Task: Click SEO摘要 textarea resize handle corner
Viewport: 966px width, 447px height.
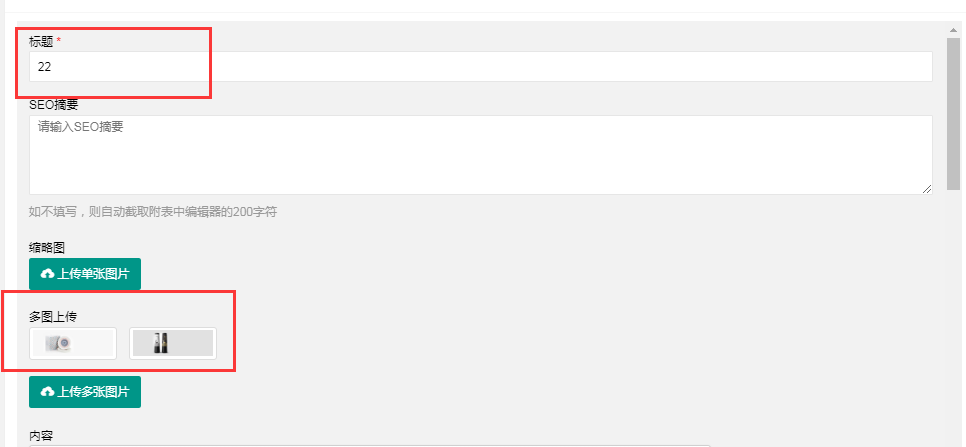Action: 927,190
